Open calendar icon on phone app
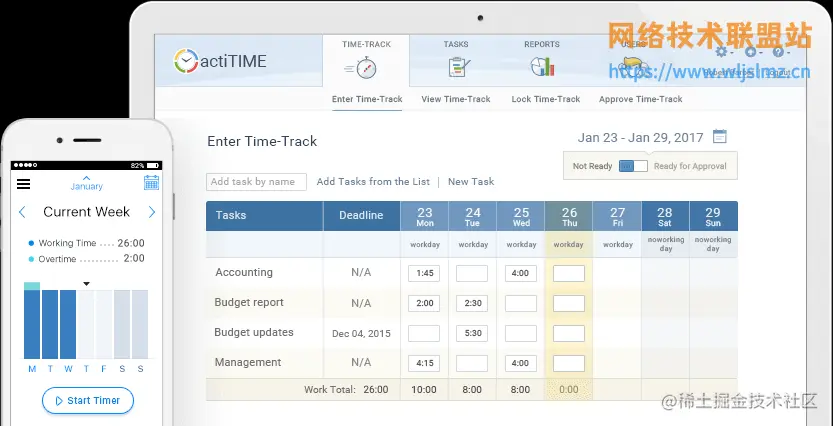833x426 pixels. coord(151,183)
